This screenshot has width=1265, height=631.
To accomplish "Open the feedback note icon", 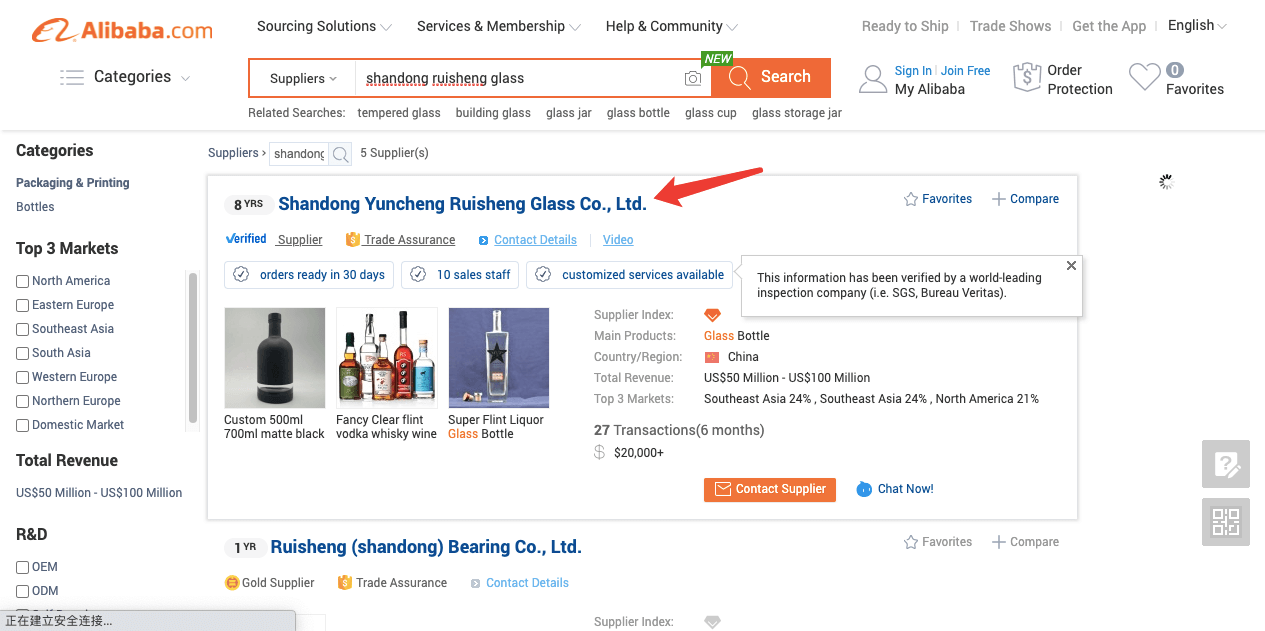I will 1226,464.
